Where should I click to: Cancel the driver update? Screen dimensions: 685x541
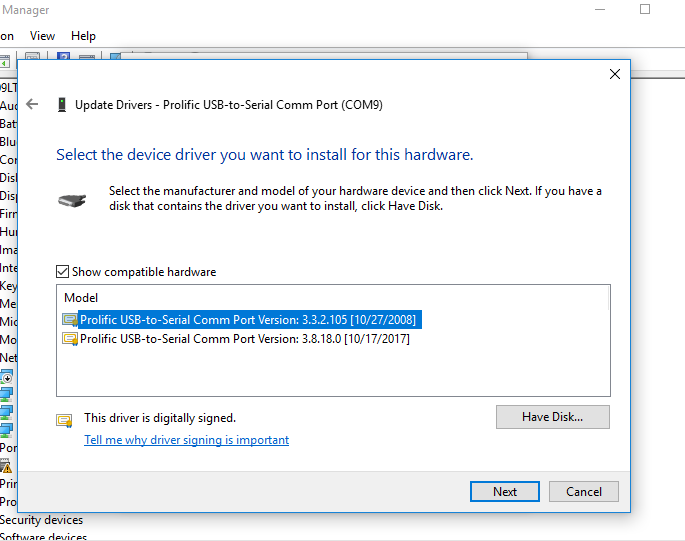(584, 492)
